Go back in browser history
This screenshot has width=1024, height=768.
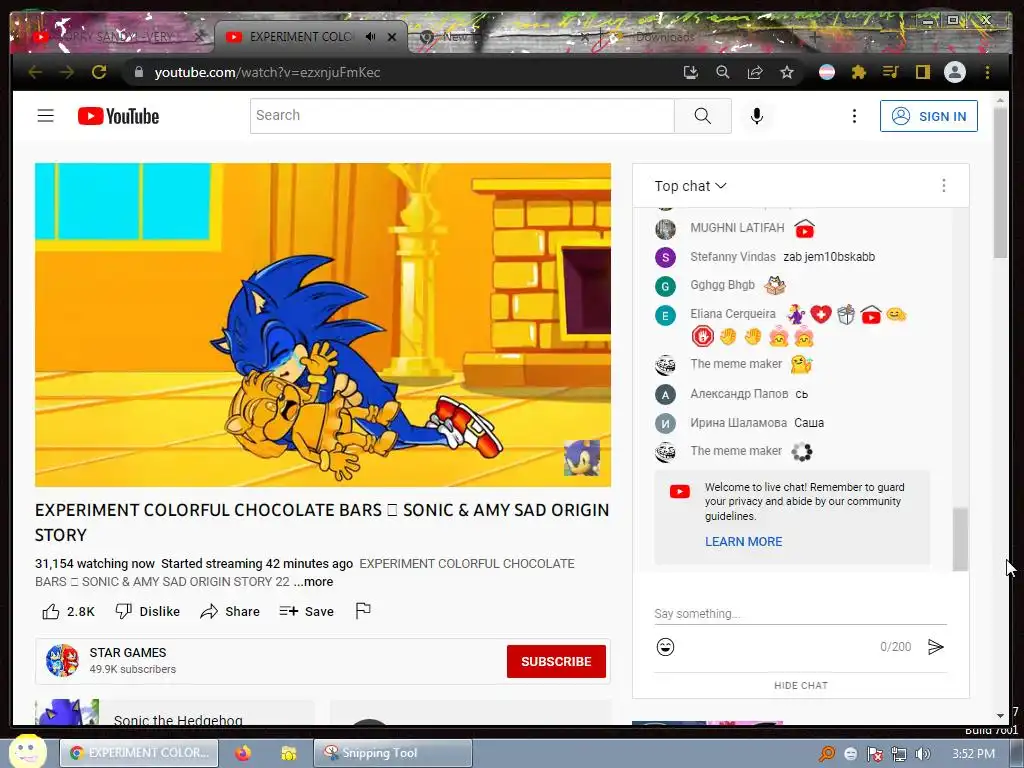click(x=35, y=72)
